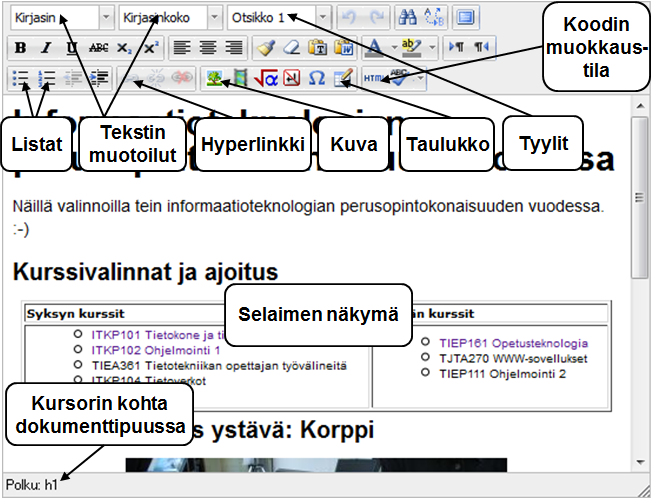Open the Kirjasinkoko font size dropdown

tap(170, 17)
